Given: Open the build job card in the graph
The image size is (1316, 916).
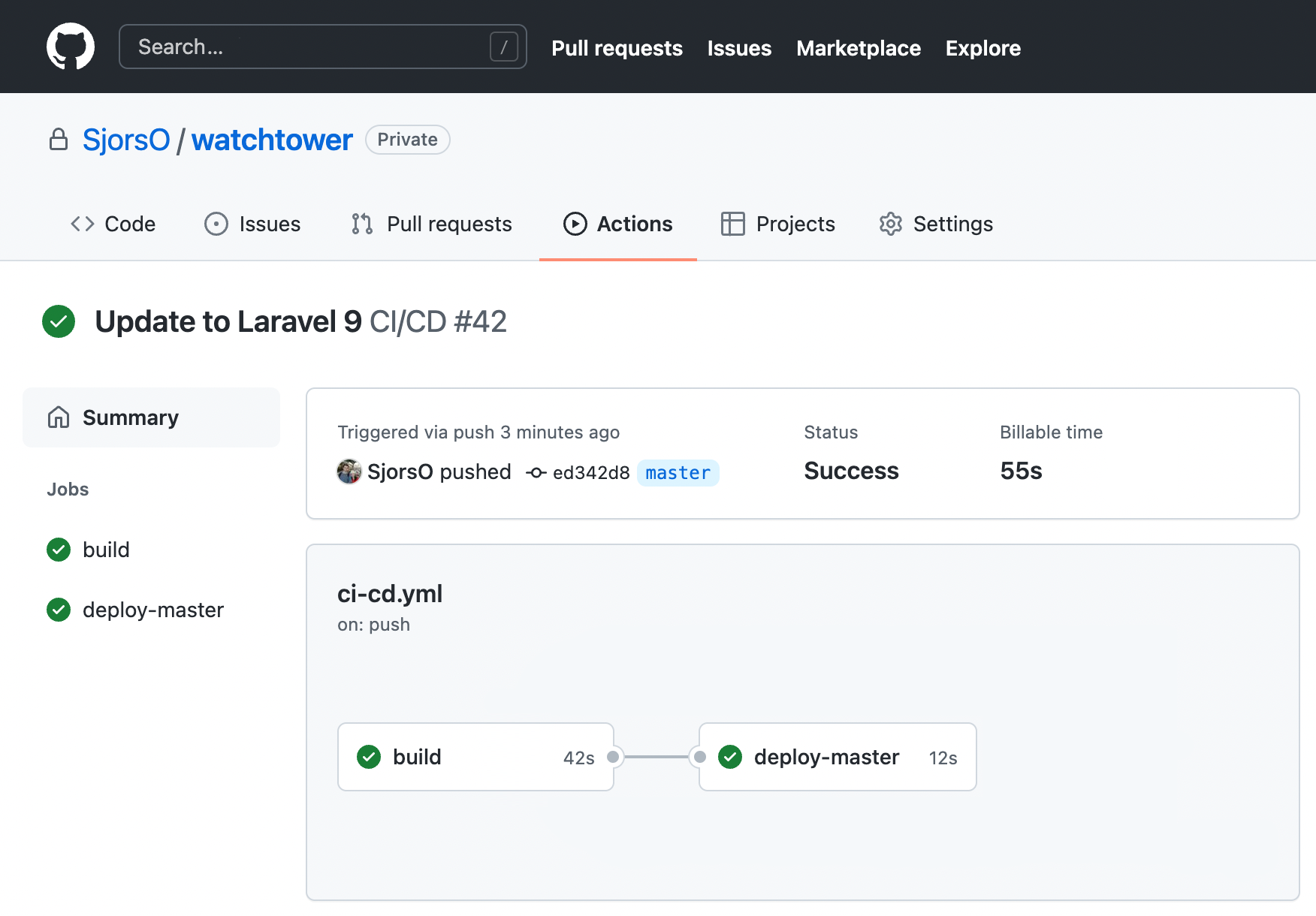Looking at the screenshot, I should (476, 757).
